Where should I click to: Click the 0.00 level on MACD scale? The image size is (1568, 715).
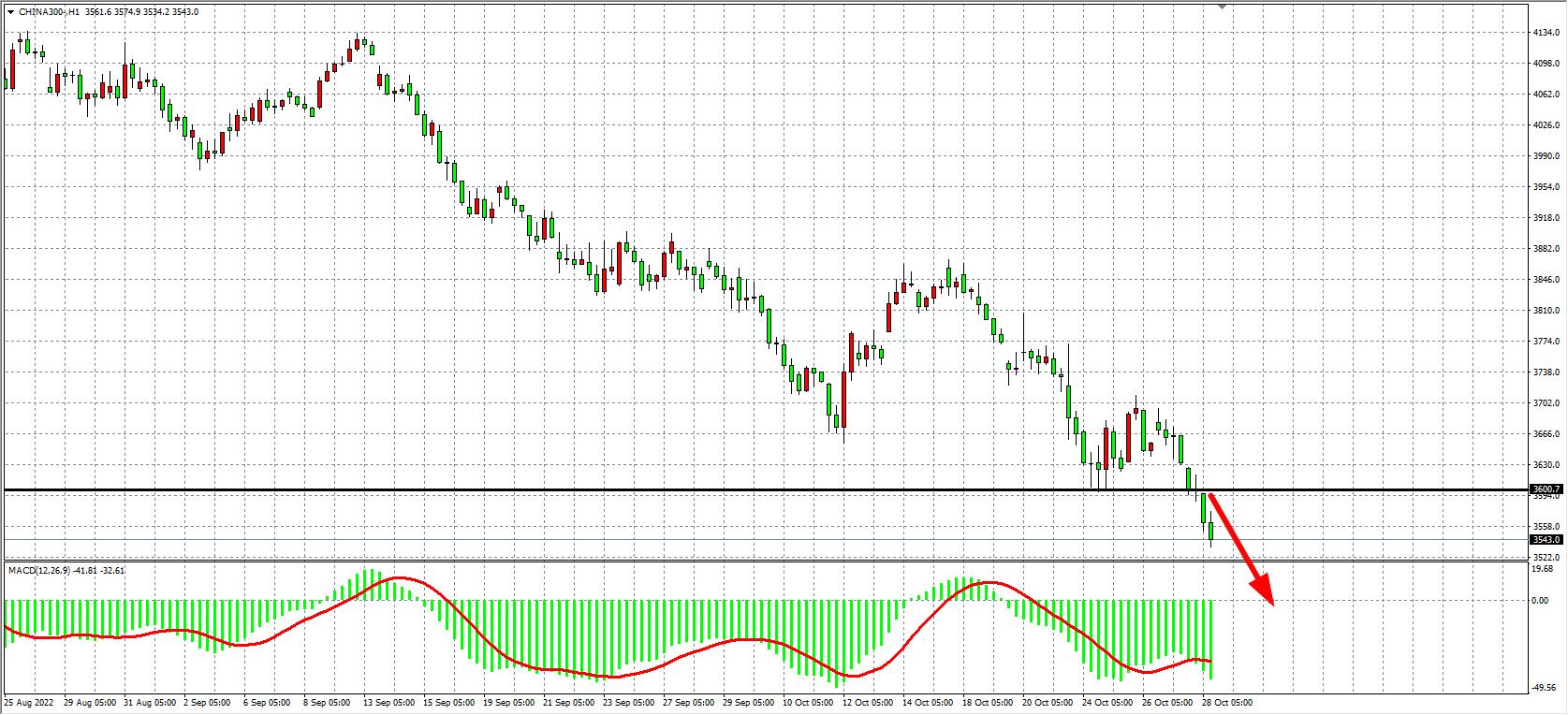tap(1540, 600)
